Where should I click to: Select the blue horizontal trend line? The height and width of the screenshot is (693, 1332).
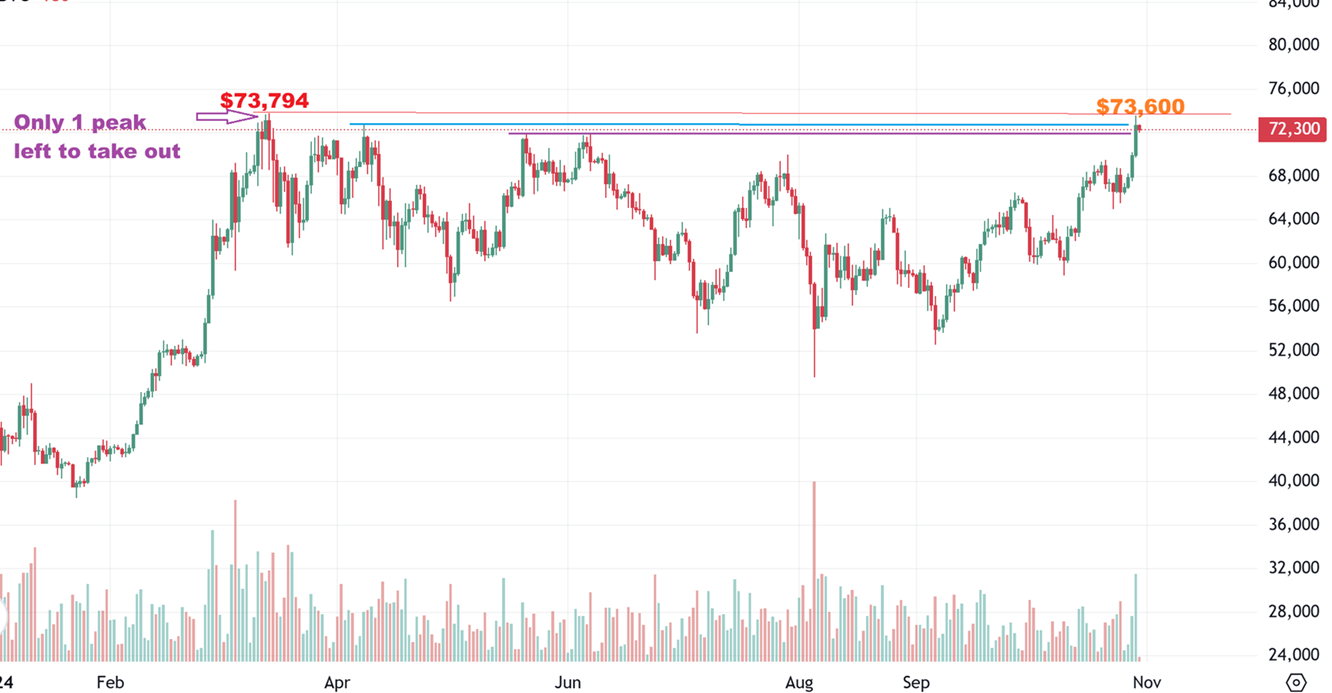pos(740,124)
